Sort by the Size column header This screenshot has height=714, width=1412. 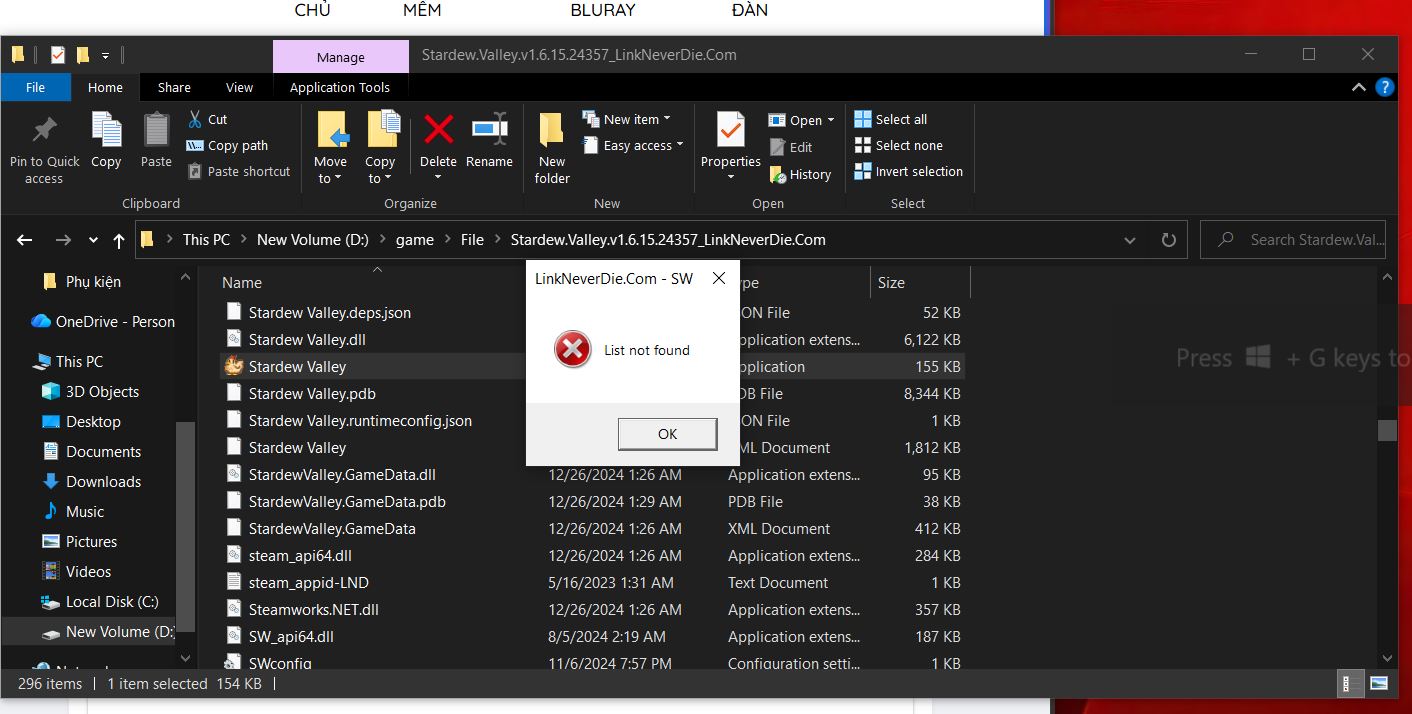(x=891, y=283)
